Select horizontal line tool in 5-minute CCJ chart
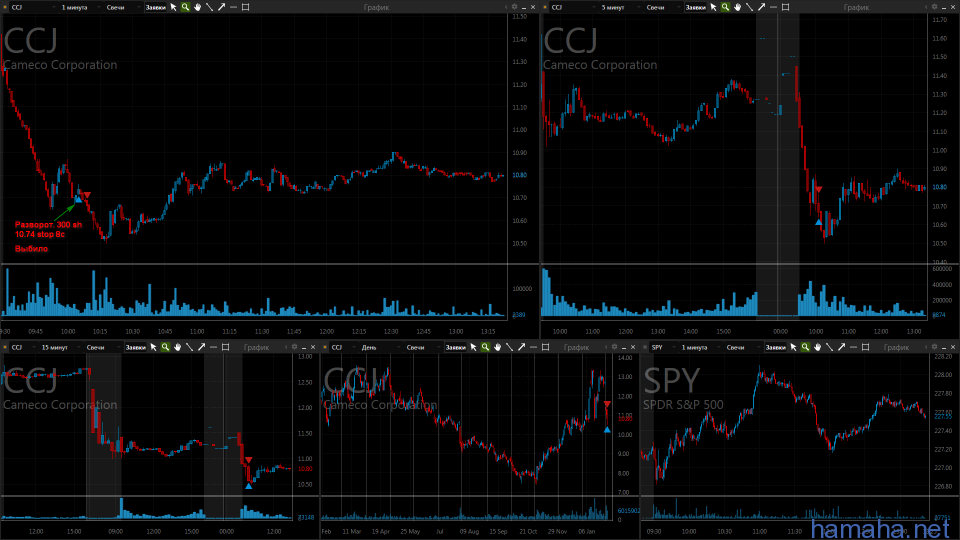 [x=773, y=7]
